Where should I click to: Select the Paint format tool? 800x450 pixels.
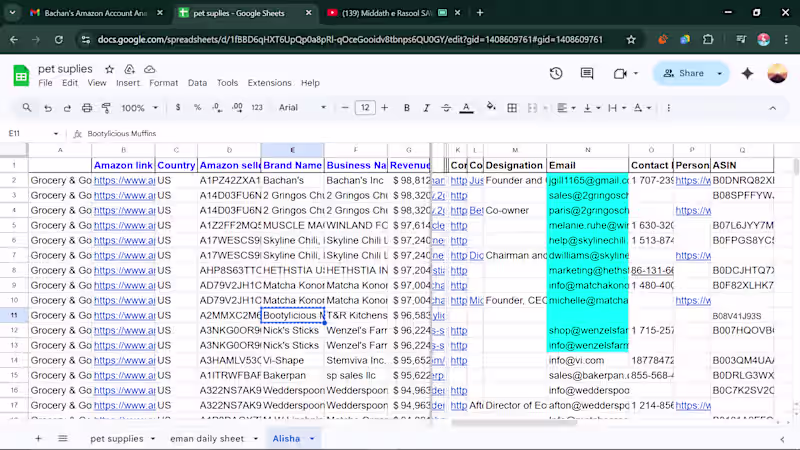[106, 108]
